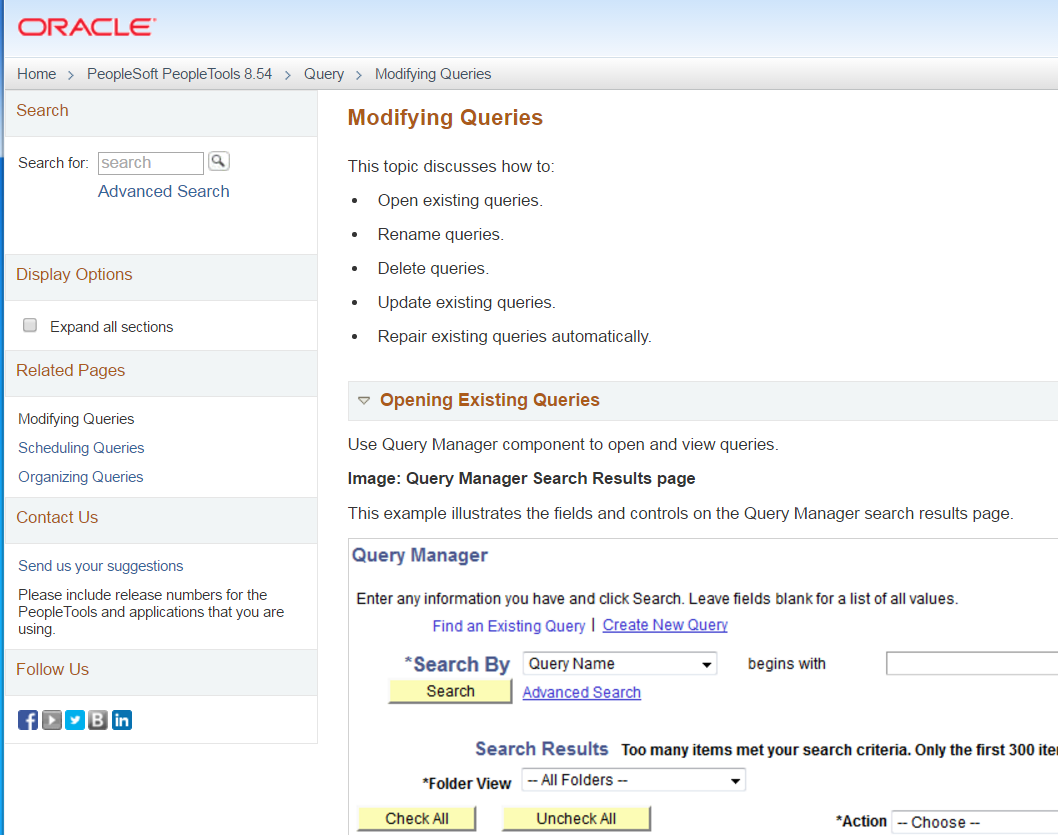Screen dimensions: 1058x835
Task: Select Modifying Queries breadcrumb item
Action: click(433, 74)
